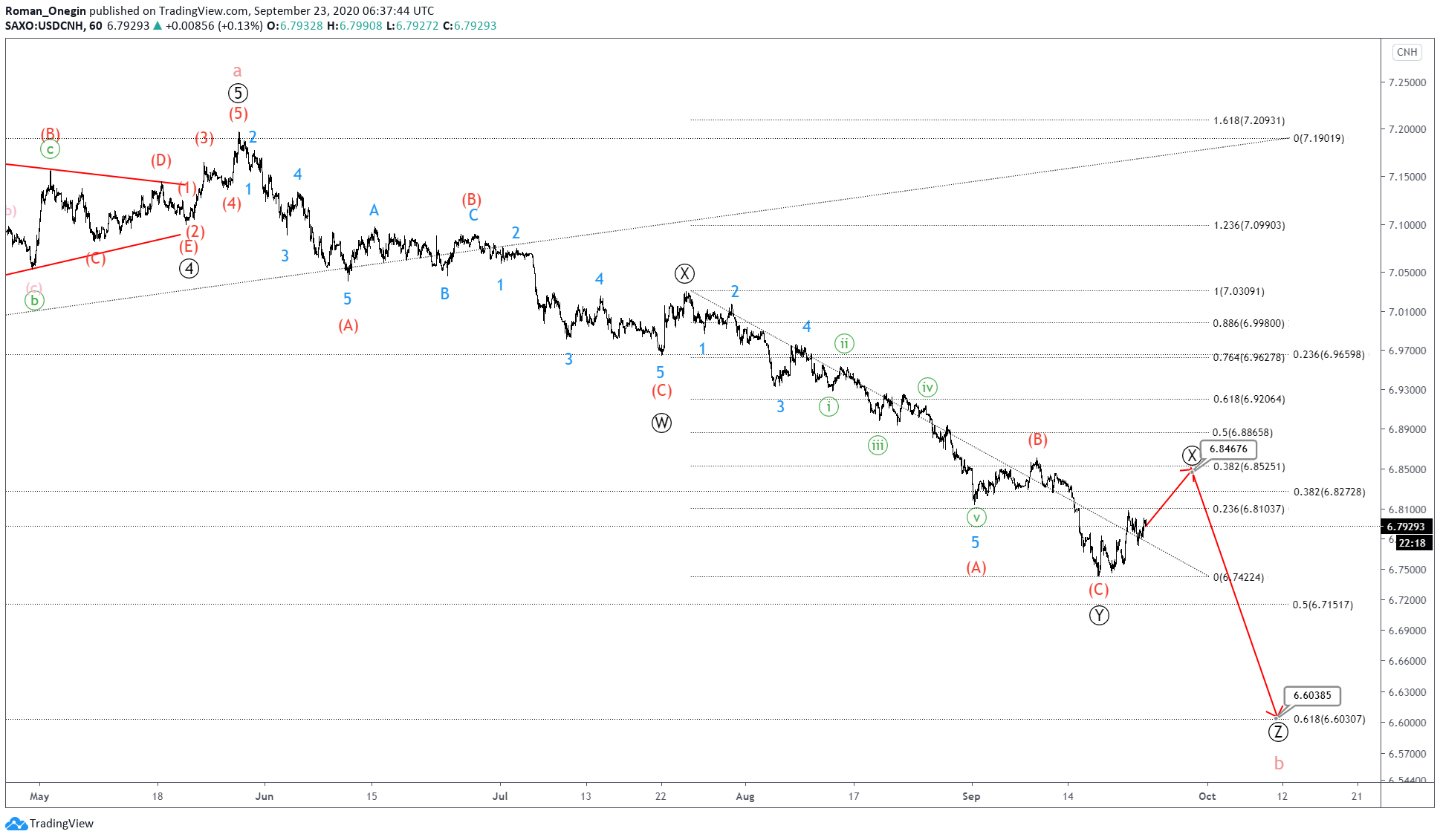This screenshot has height=840, width=1440.
Task: Select the circled W wave label
Action: (x=661, y=423)
